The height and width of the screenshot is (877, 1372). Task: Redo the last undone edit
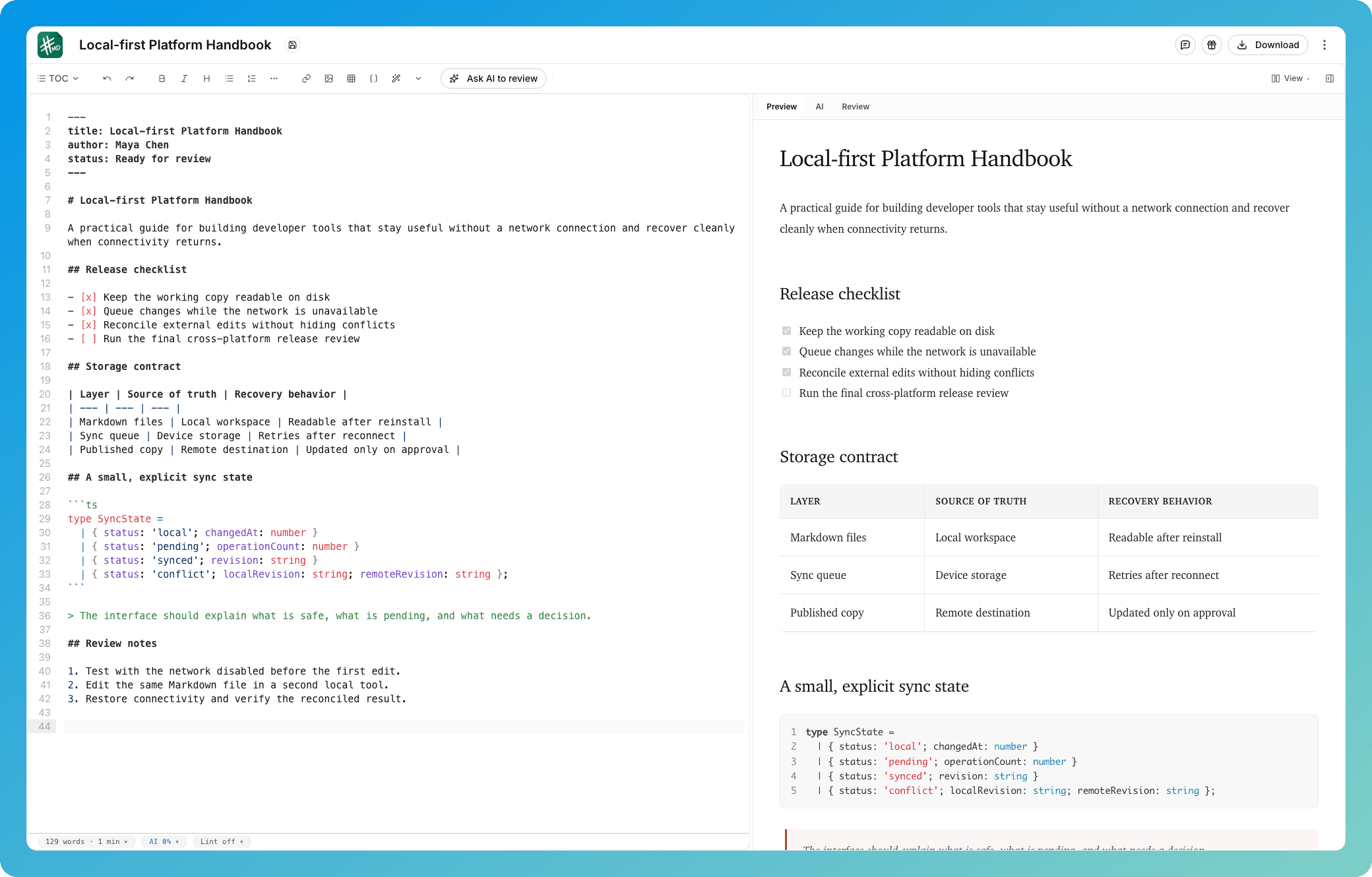click(130, 78)
